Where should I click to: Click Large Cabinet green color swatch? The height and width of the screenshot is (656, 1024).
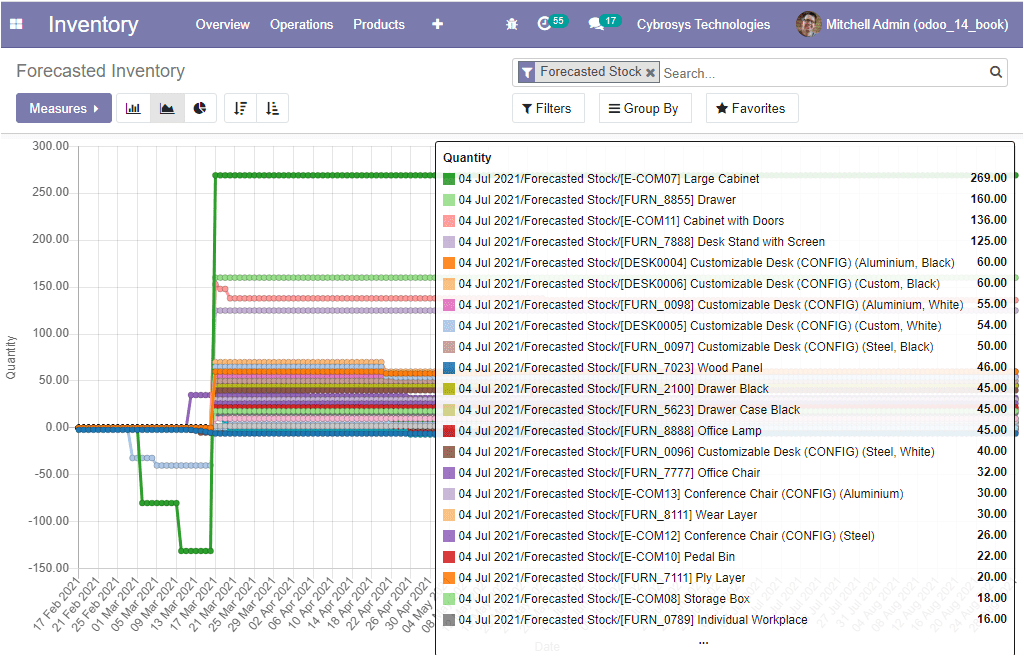tap(449, 179)
